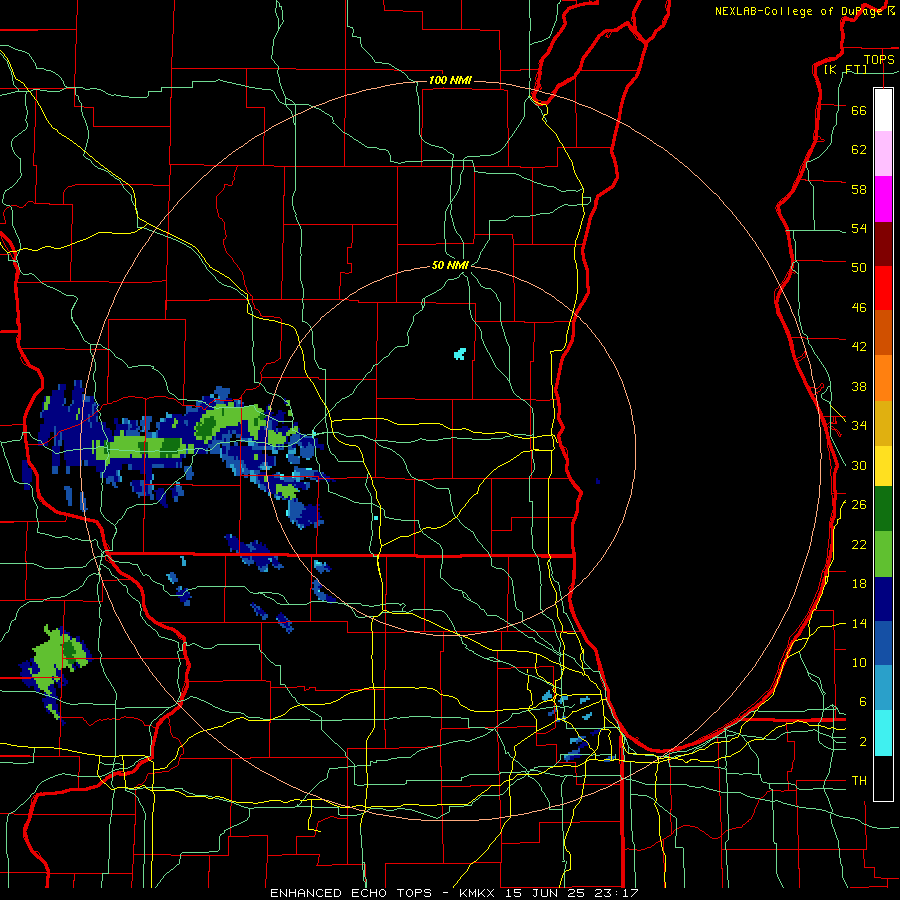The height and width of the screenshot is (900, 900).
Task: Click the dark orange legend swatch
Action: [883, 333]
